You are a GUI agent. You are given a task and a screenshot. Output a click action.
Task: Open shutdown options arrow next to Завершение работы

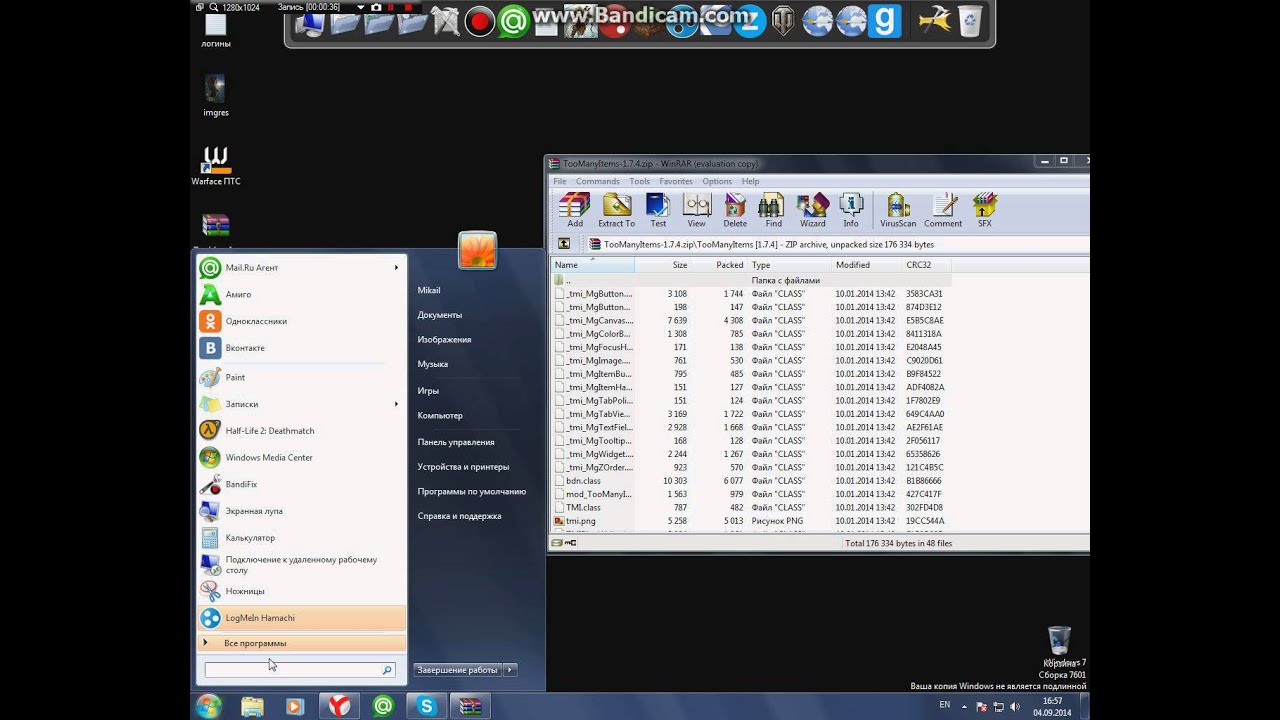click(510, 670)
